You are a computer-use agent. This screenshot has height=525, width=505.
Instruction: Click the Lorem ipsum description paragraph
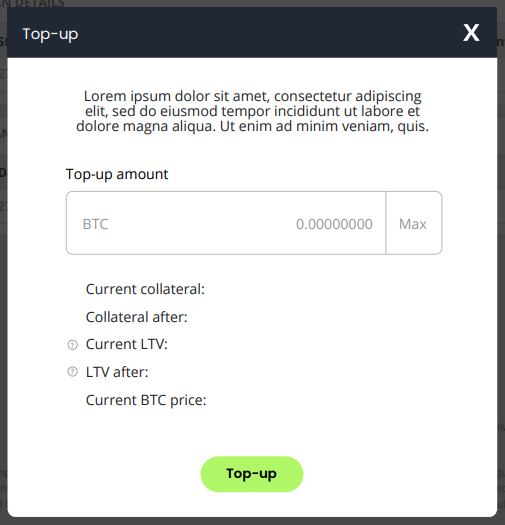click(x=252, y=111)
